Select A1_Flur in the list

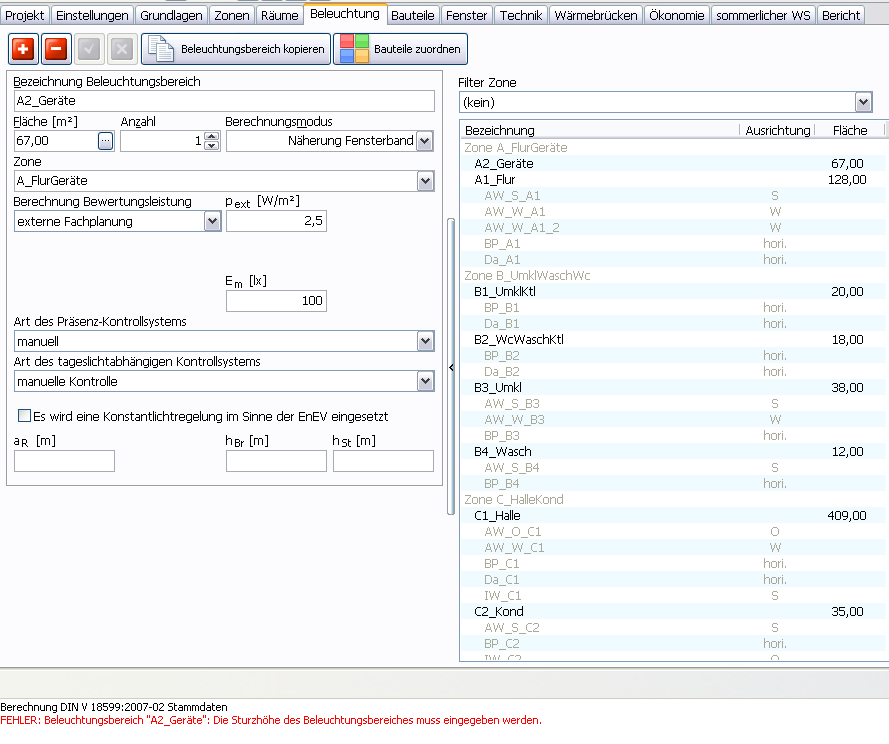(673, 180)
